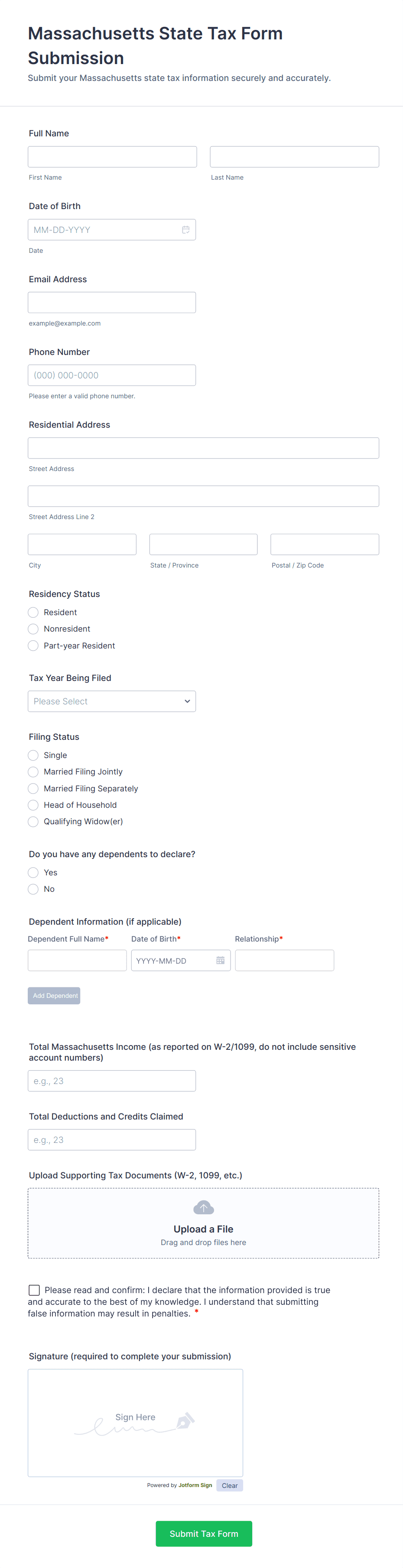Click the Email Address text box
This screenshot has width=403, height=1568.
tap(111, 303)
